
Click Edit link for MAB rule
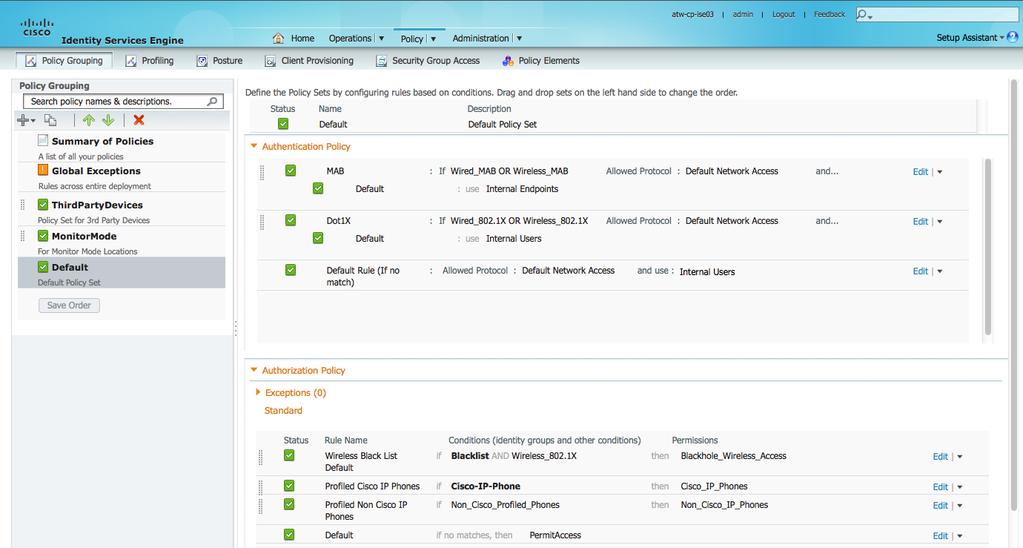tap(920, 172)
